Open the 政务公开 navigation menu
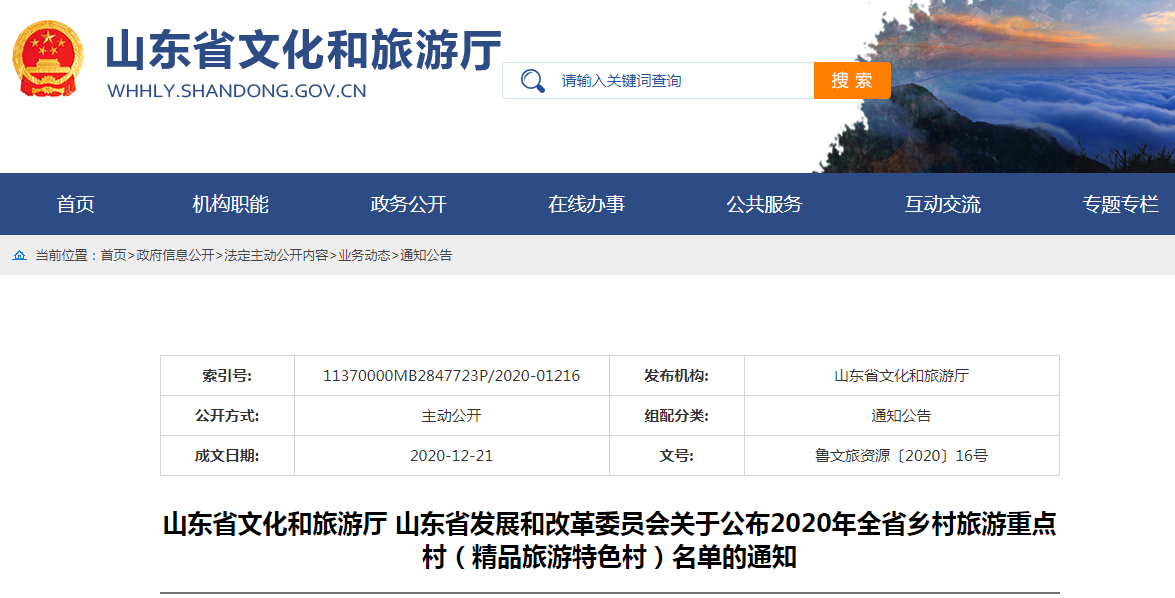The image size is (1175, 598). 408,204
